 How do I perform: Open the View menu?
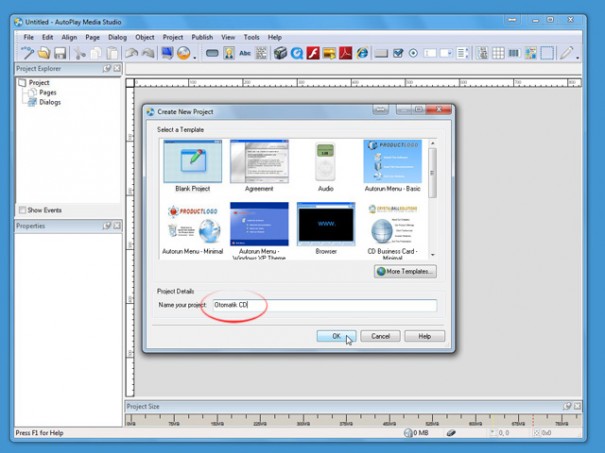228,37
